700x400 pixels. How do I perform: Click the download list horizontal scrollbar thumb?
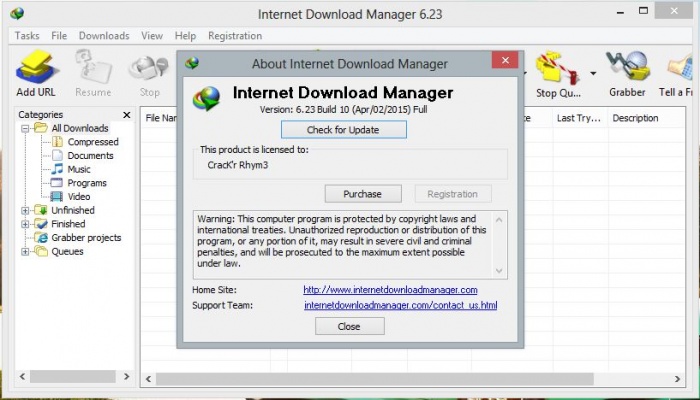point(375,379)
